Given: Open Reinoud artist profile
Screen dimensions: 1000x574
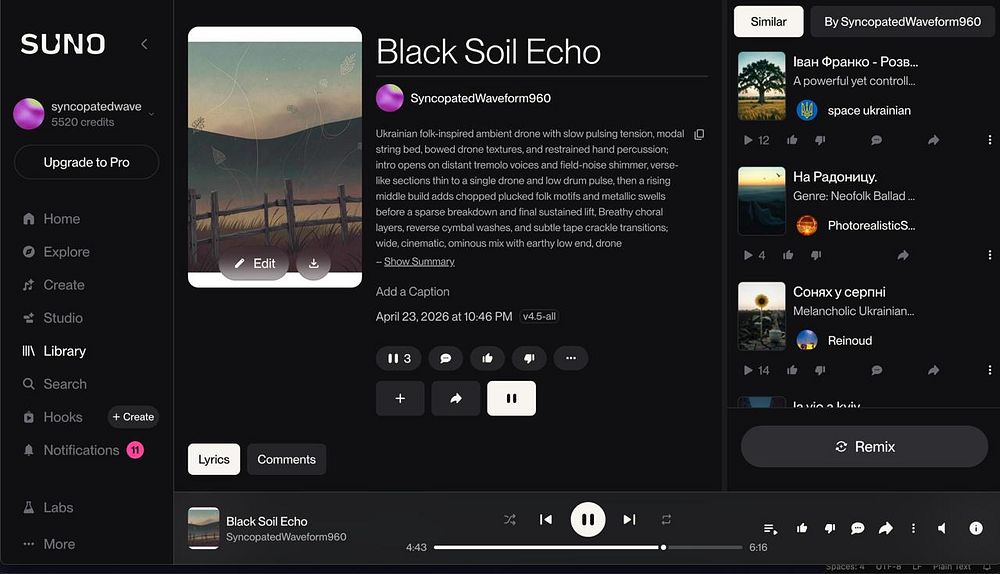Looking at the screenshot, I should pos(849,341).
